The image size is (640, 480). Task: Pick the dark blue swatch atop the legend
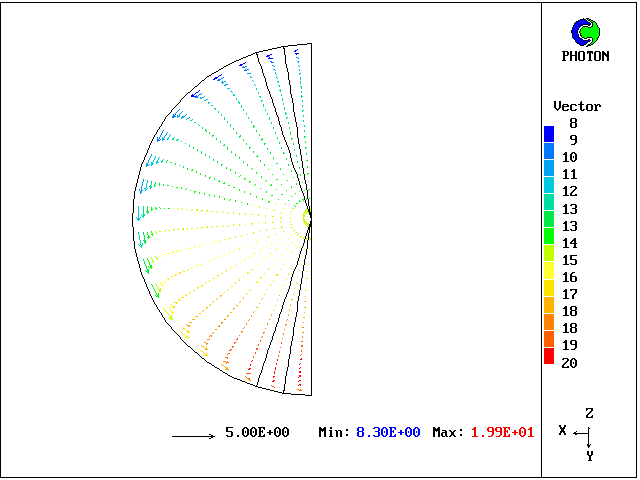549,132
